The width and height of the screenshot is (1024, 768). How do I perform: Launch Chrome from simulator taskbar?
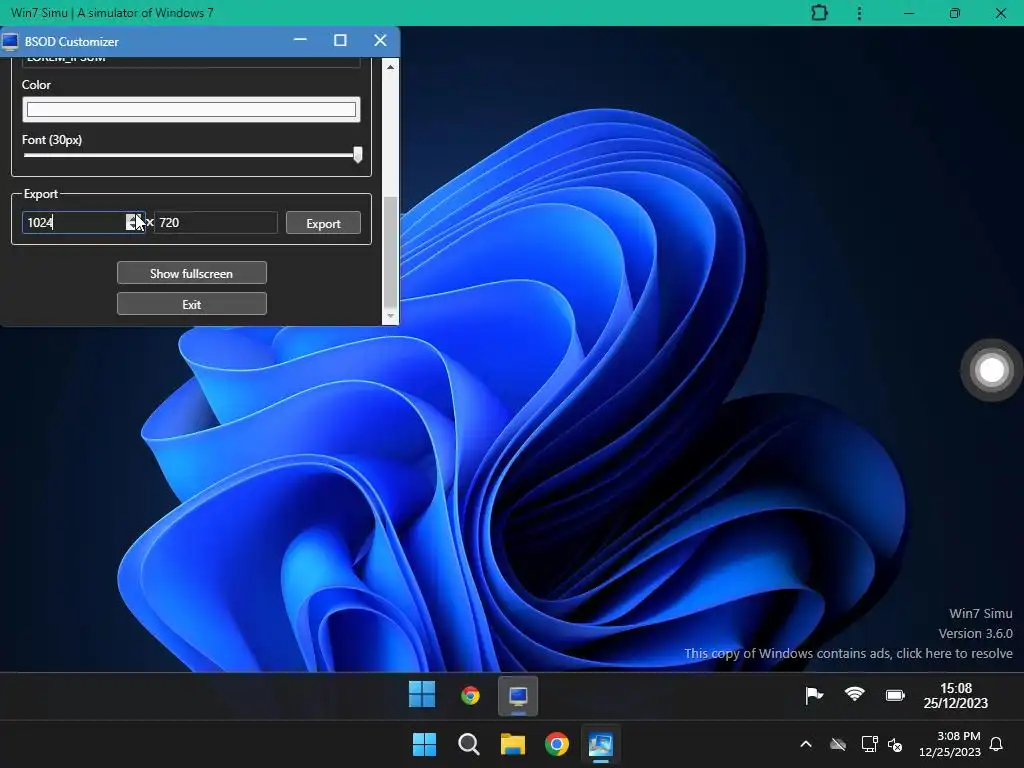click(470, 696)
